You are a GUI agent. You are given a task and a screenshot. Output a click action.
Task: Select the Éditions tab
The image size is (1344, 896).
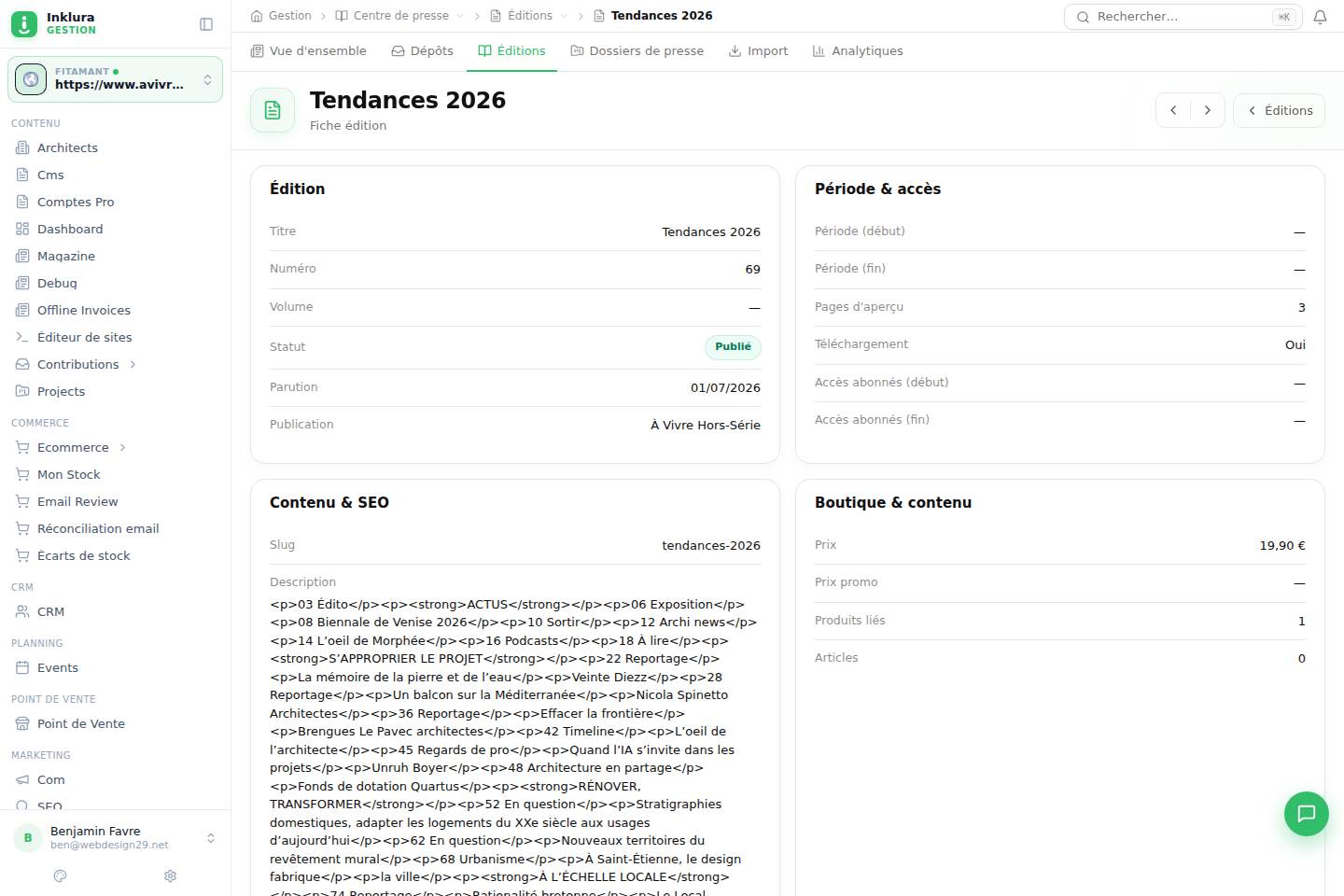511,51
